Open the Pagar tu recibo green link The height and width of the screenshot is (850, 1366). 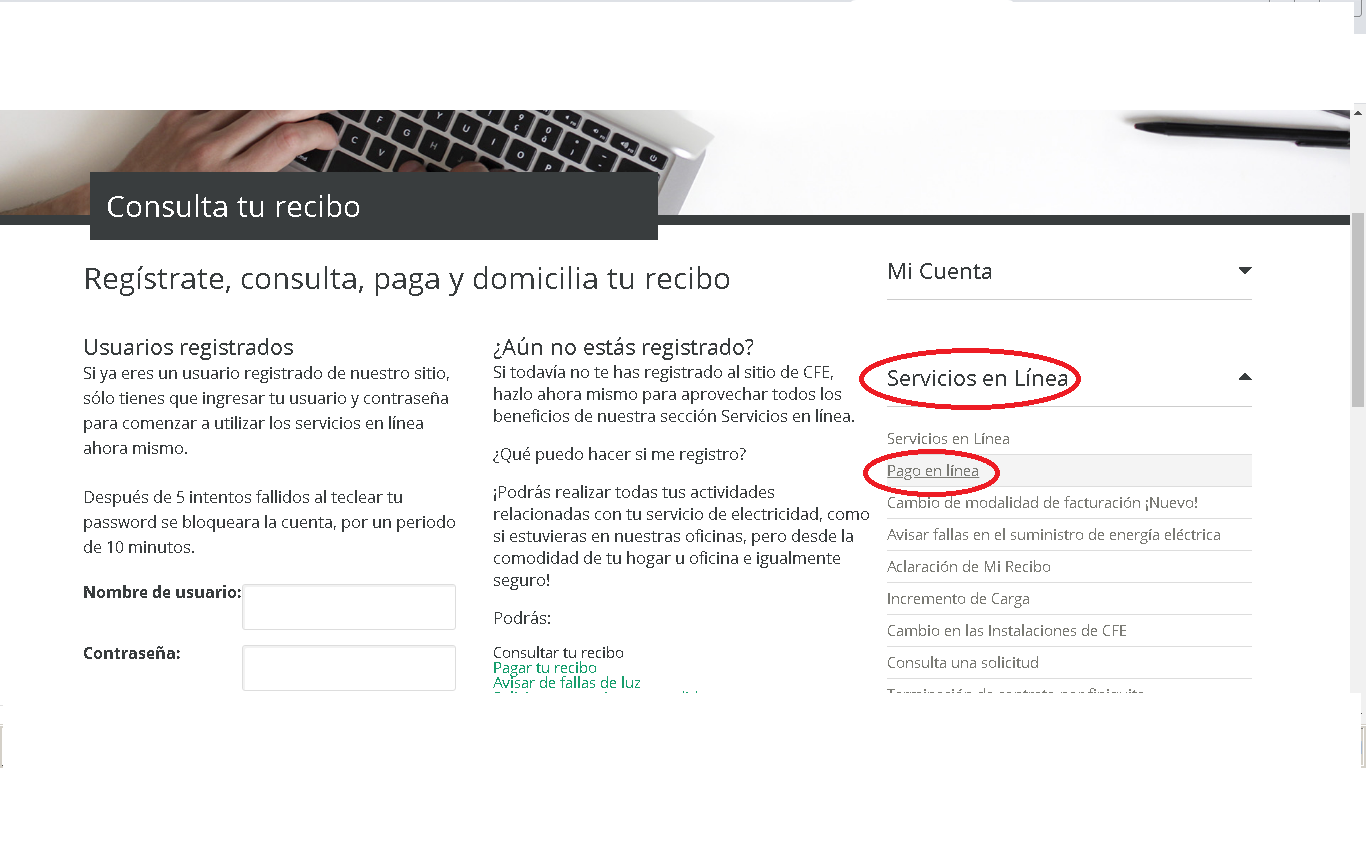coord(545,668)
